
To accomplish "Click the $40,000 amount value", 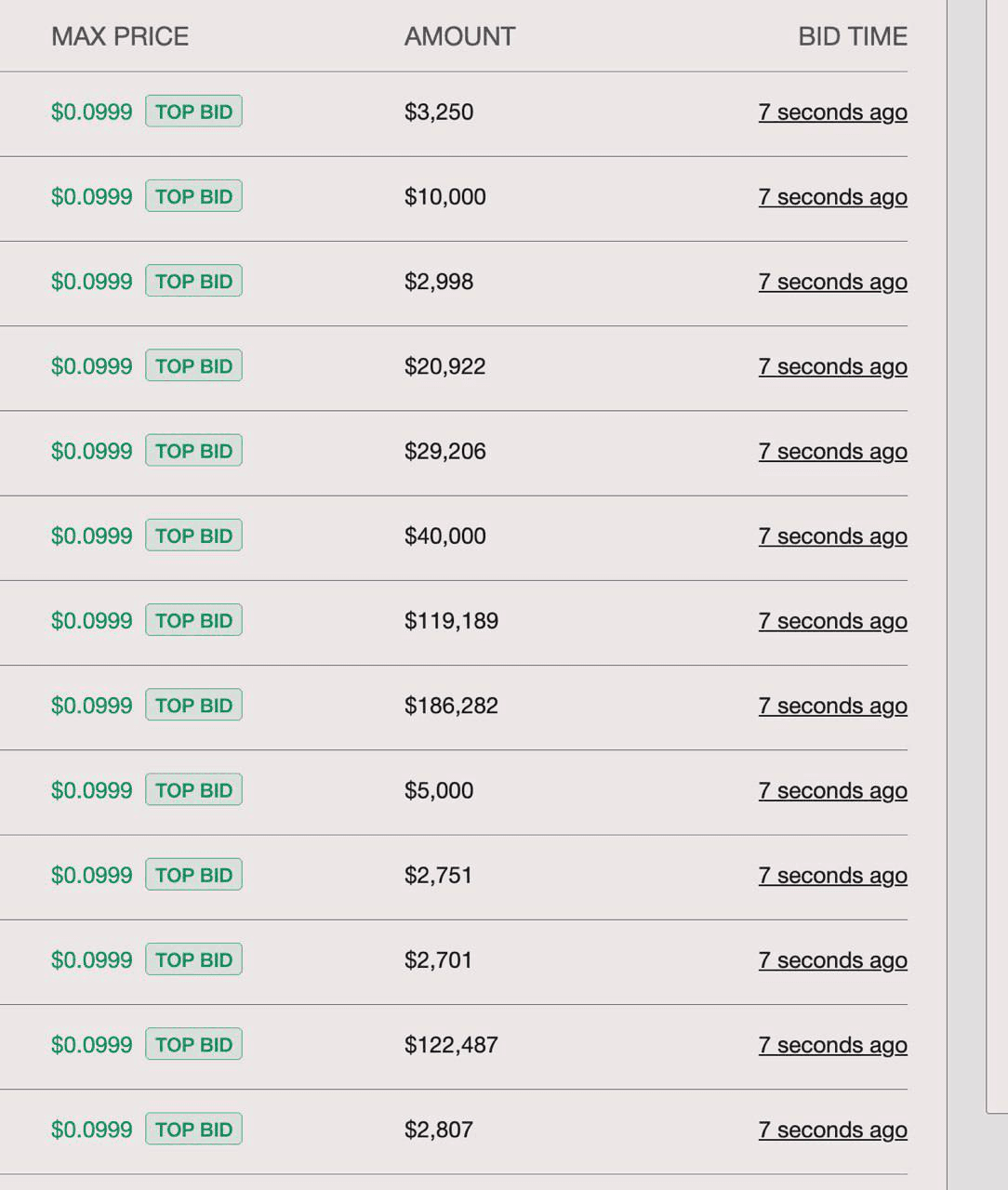I will click(x=444, y=536).
